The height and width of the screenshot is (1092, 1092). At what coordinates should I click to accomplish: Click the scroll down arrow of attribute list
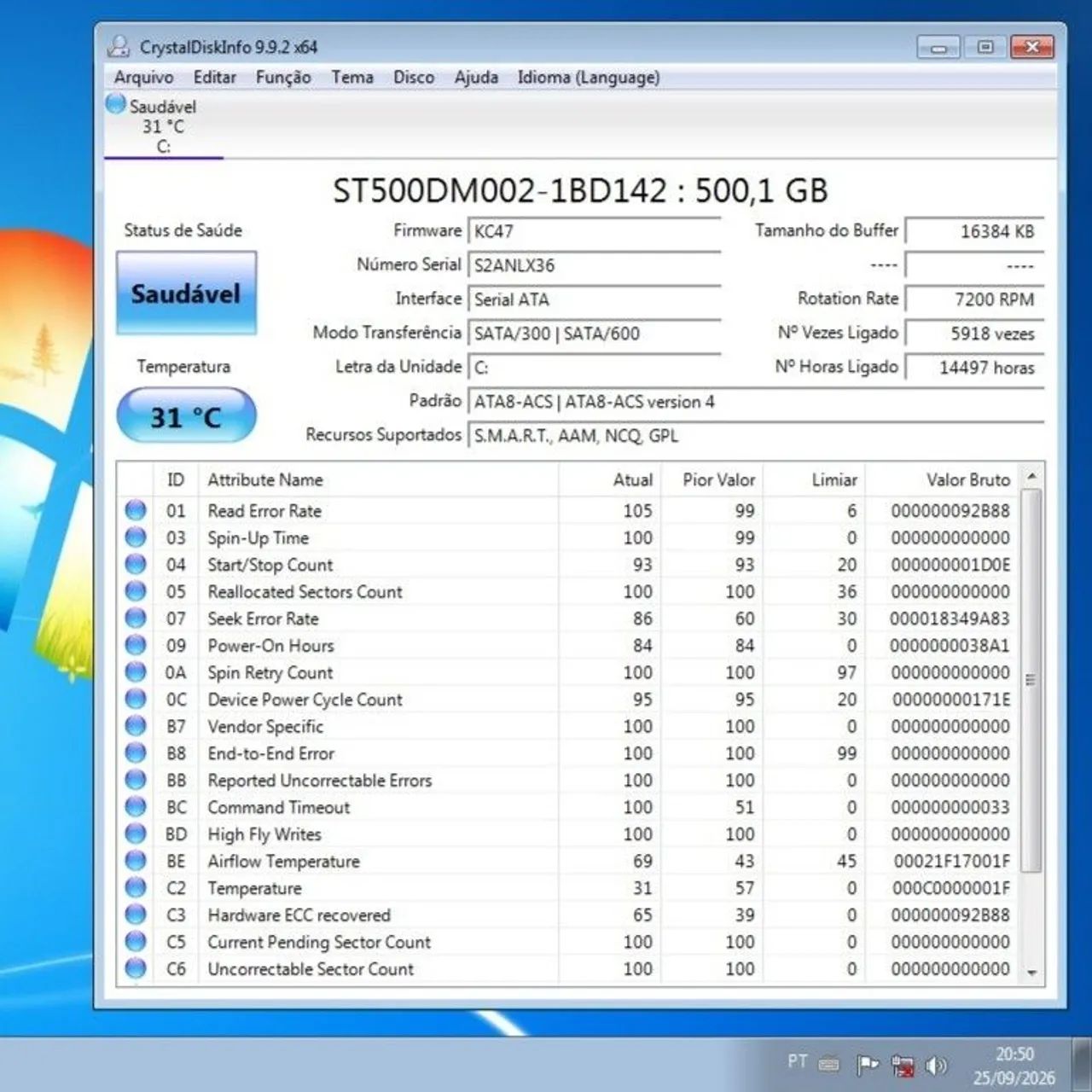pyautogui.click(x=1031, y=972)
